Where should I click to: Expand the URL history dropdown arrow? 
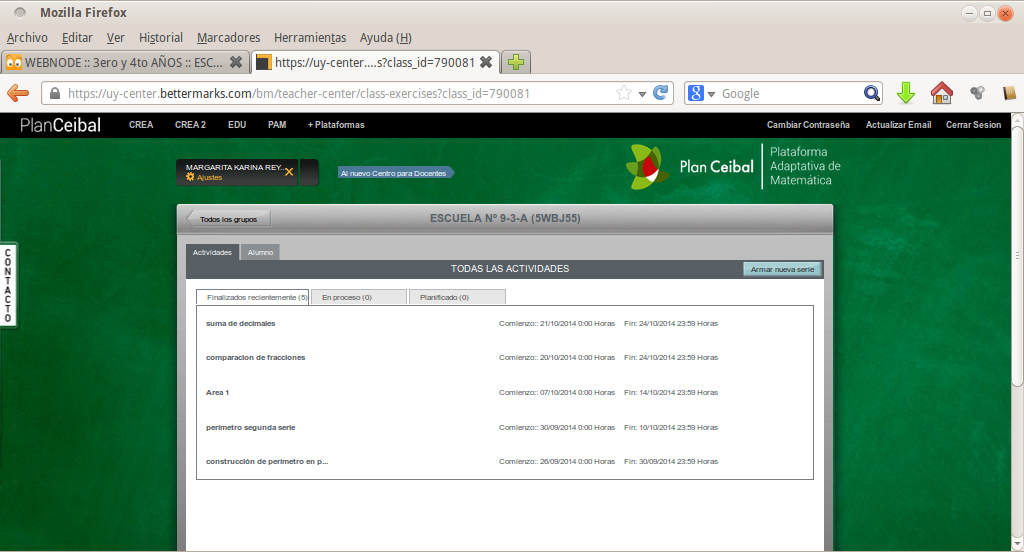642,93
